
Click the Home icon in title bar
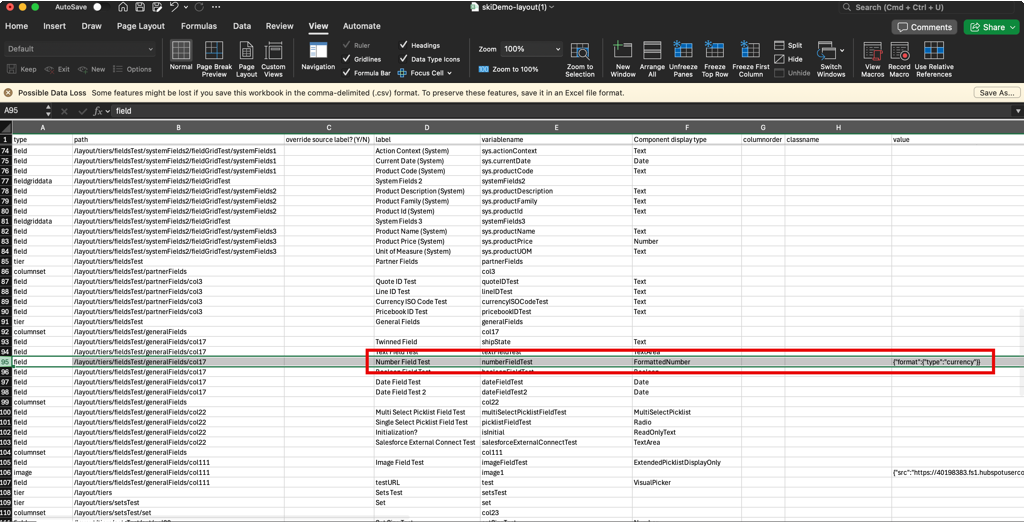pyautogui.click(x=123, y=7)
